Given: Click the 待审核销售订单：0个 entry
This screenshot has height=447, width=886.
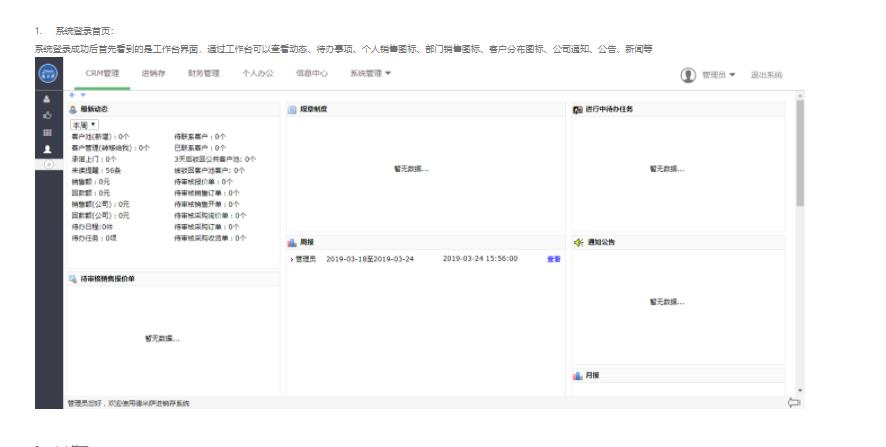Looking at the screenshot, I should [207, 193].
